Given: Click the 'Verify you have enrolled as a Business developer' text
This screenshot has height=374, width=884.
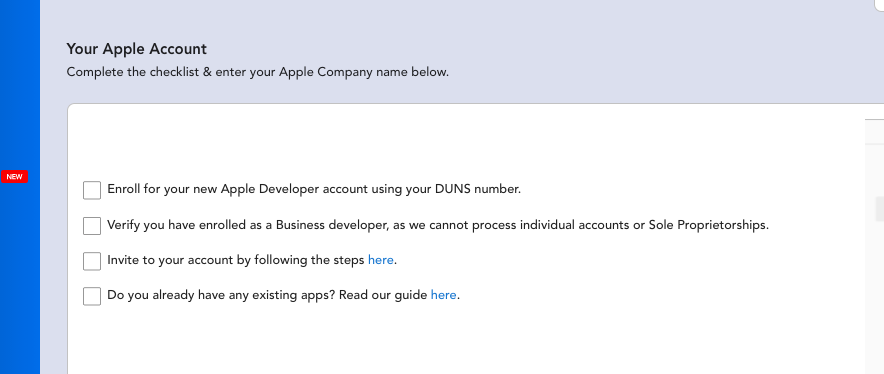Looking at the screenshot, I should pos(438,225).
